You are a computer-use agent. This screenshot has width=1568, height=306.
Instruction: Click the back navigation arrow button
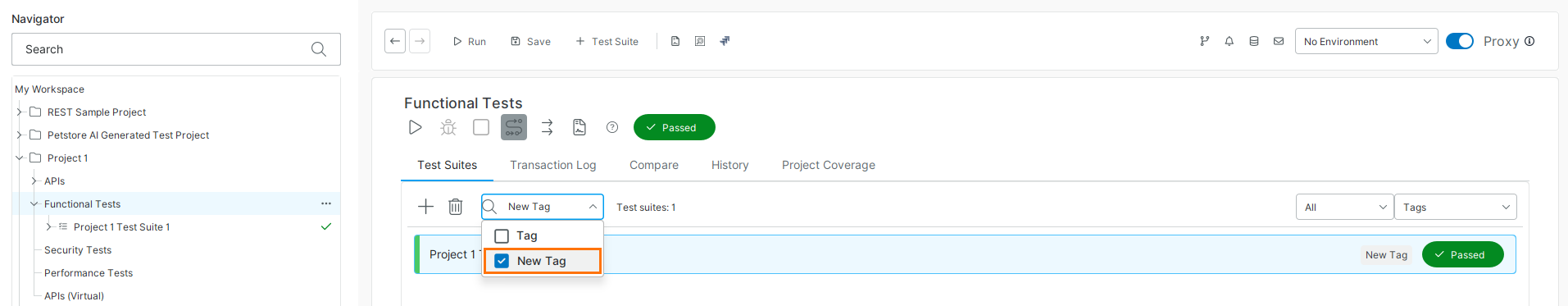395,41
